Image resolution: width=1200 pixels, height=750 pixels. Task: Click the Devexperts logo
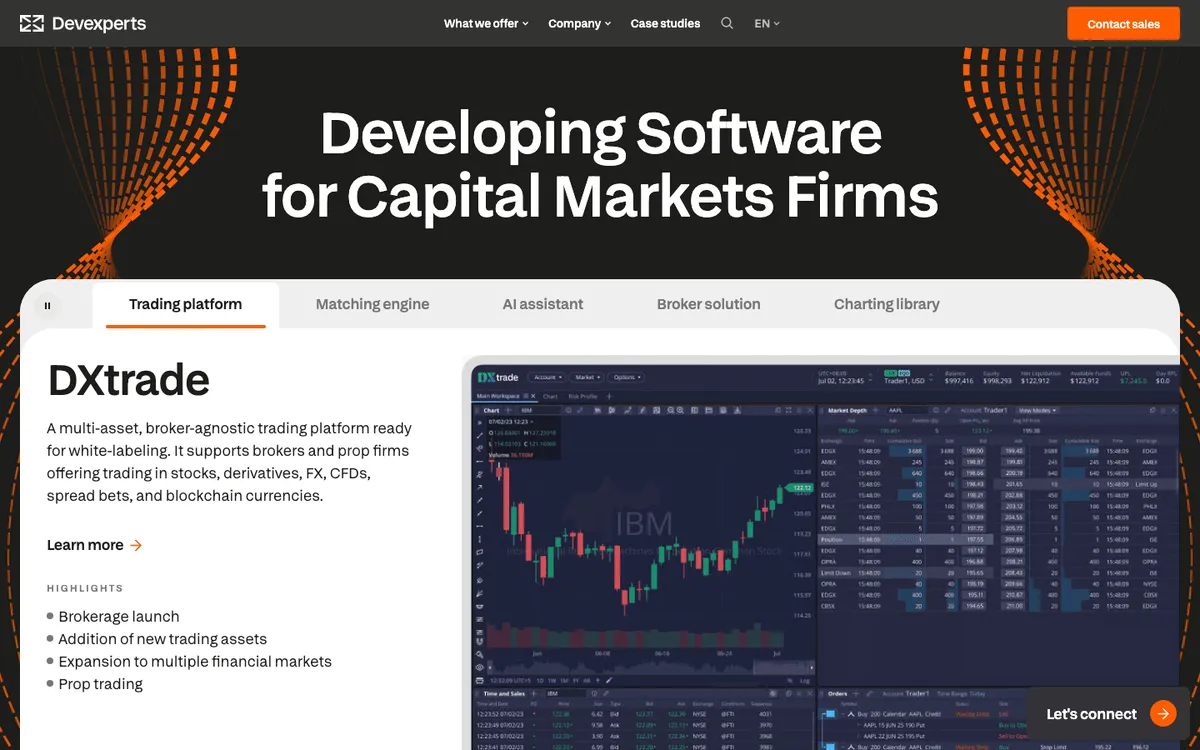pos(83,23)
